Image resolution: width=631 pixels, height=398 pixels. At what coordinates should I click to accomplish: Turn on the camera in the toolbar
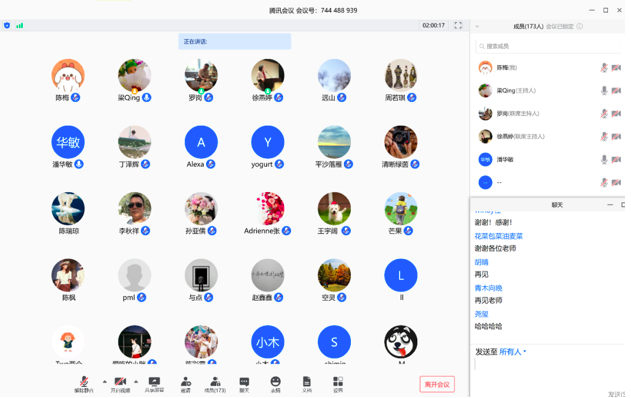120,384
